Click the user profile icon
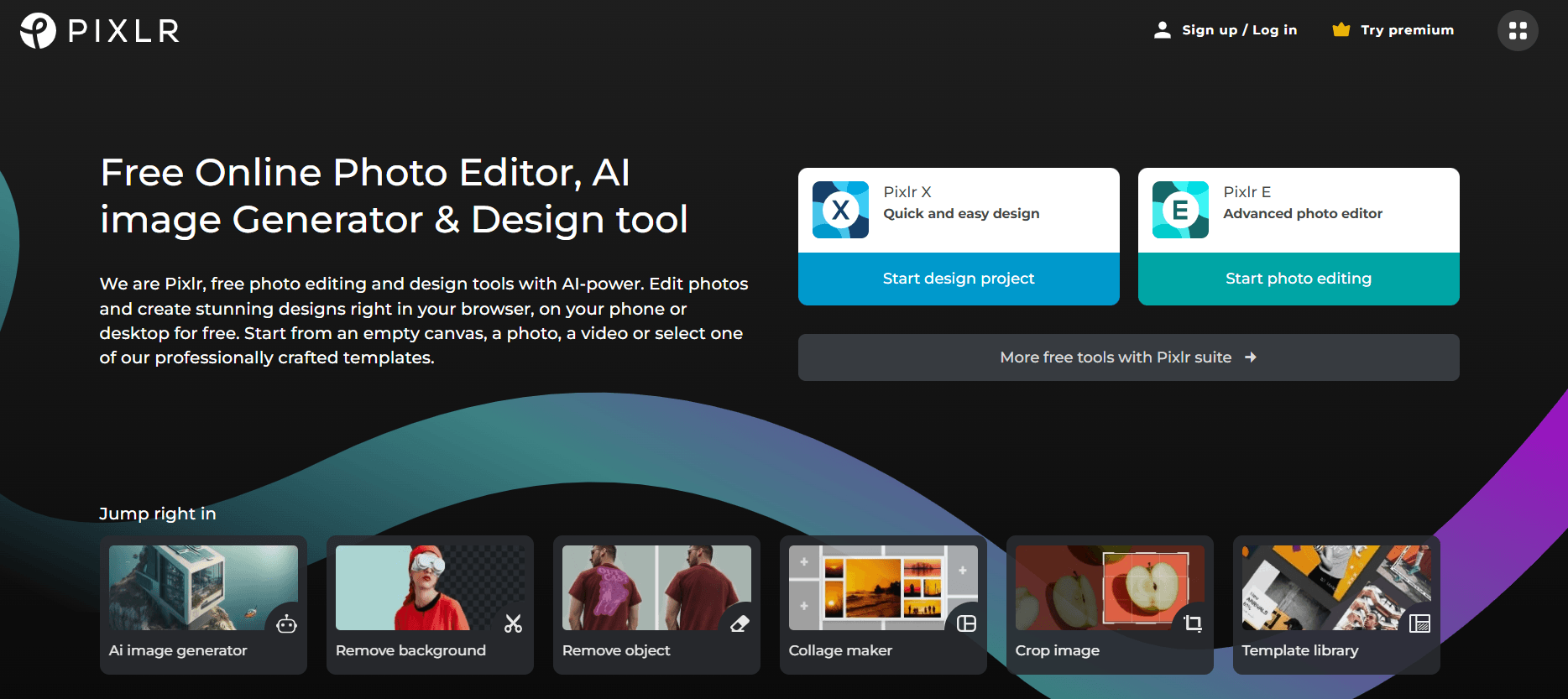This screenshot has height=699, width=1568. point(1163,30)
